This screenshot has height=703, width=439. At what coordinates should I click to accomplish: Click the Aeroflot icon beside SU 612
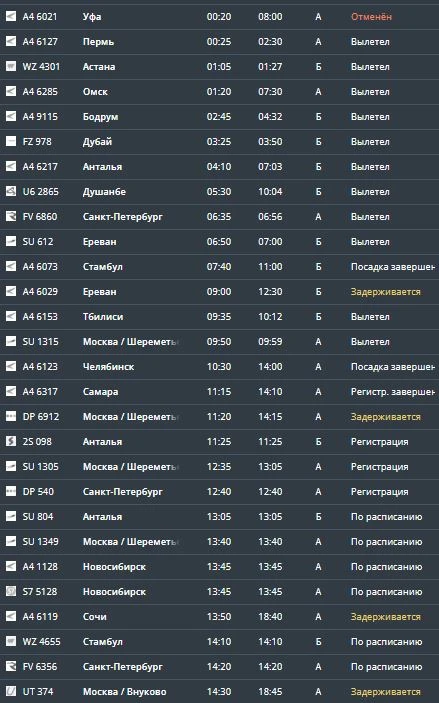11,242
